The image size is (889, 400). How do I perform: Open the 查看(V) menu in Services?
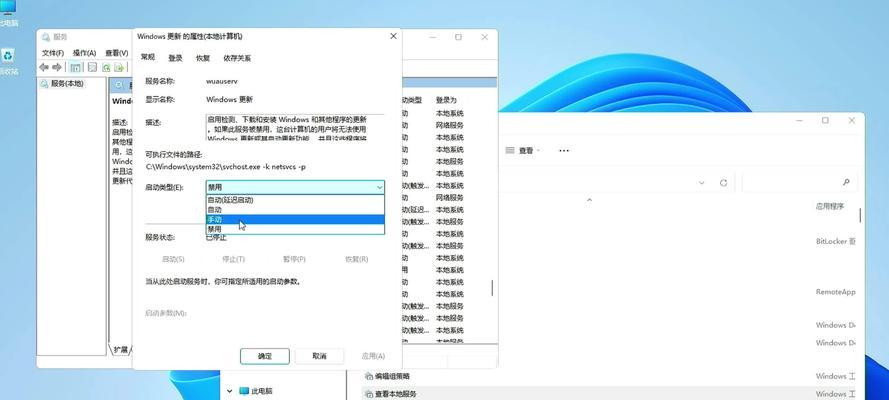coord(117,53)
